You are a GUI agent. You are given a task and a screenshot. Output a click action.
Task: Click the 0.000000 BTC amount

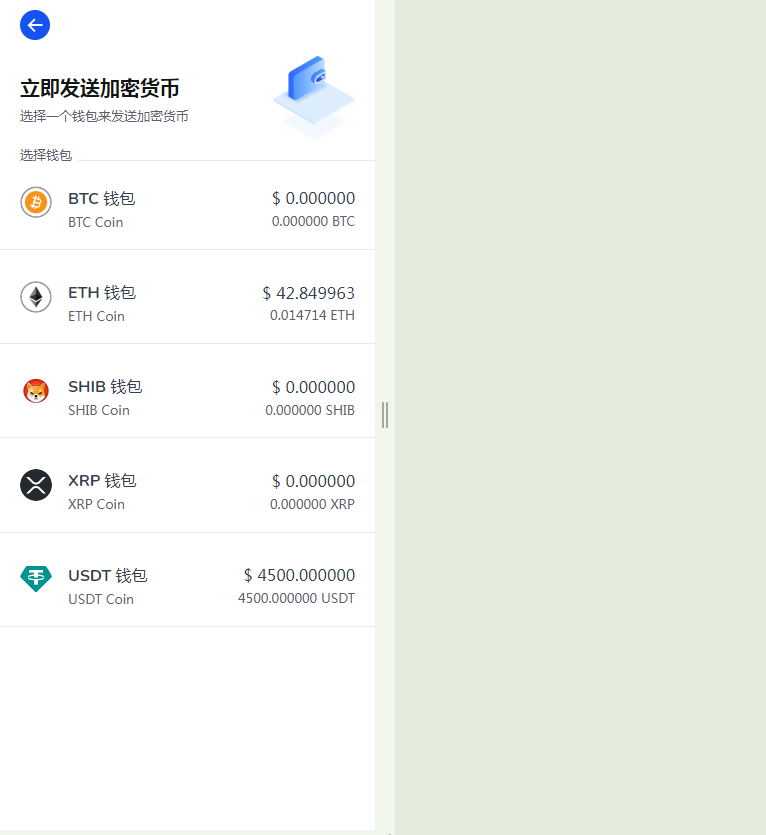(x=314, y=221)
